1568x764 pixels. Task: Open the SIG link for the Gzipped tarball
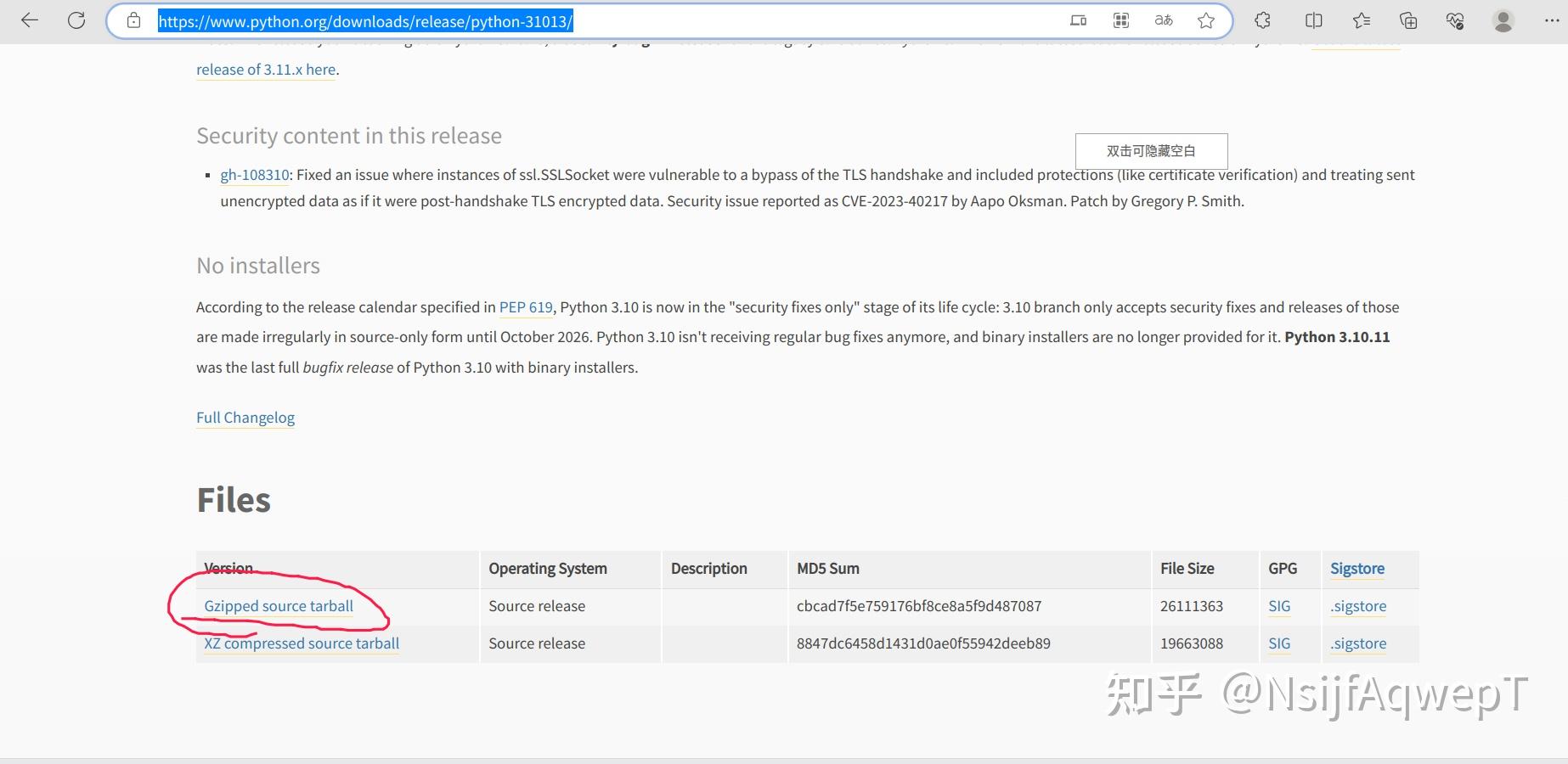(x=1278, y=605)
